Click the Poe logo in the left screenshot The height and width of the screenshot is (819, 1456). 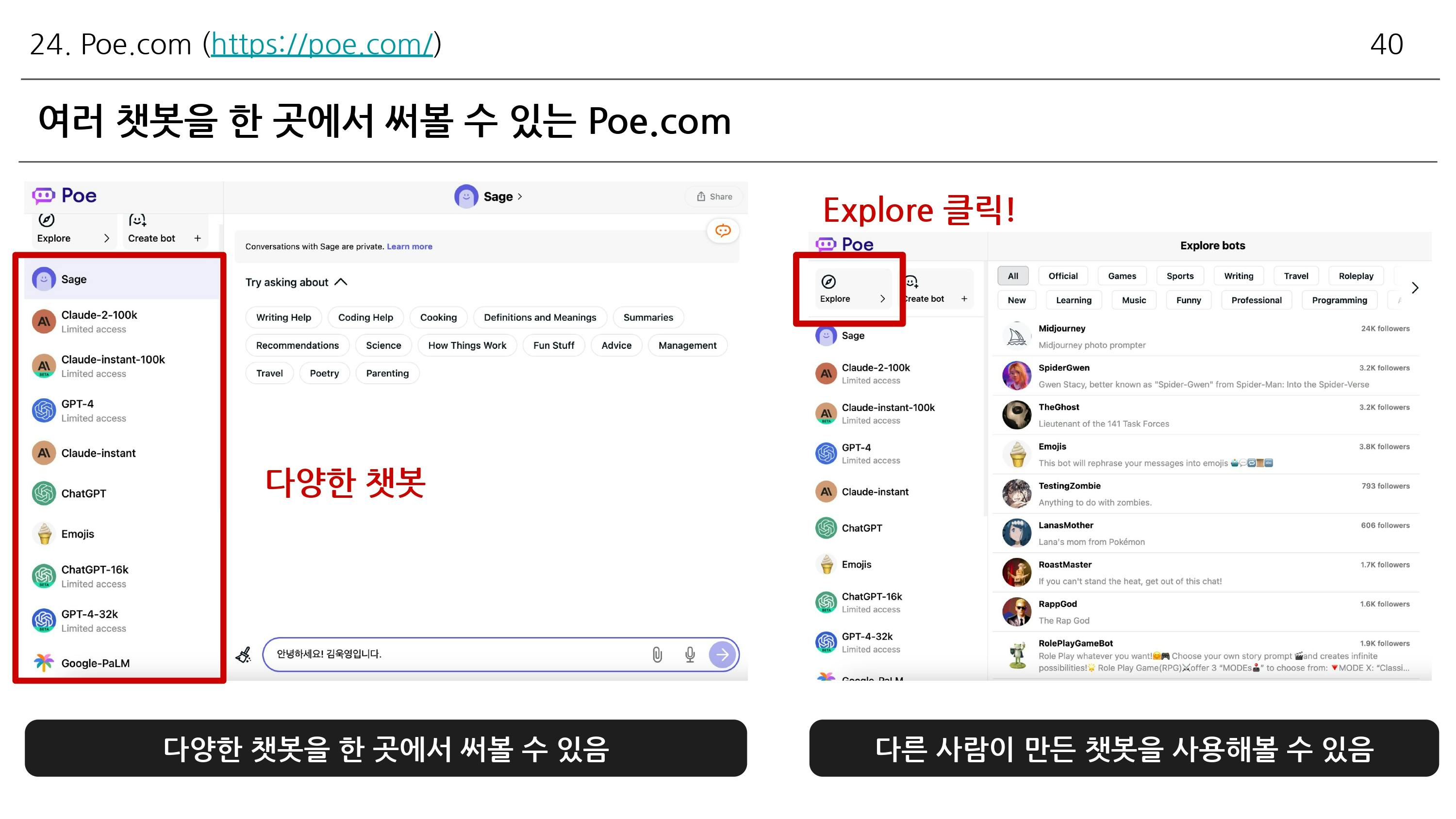tap(64, 196)
